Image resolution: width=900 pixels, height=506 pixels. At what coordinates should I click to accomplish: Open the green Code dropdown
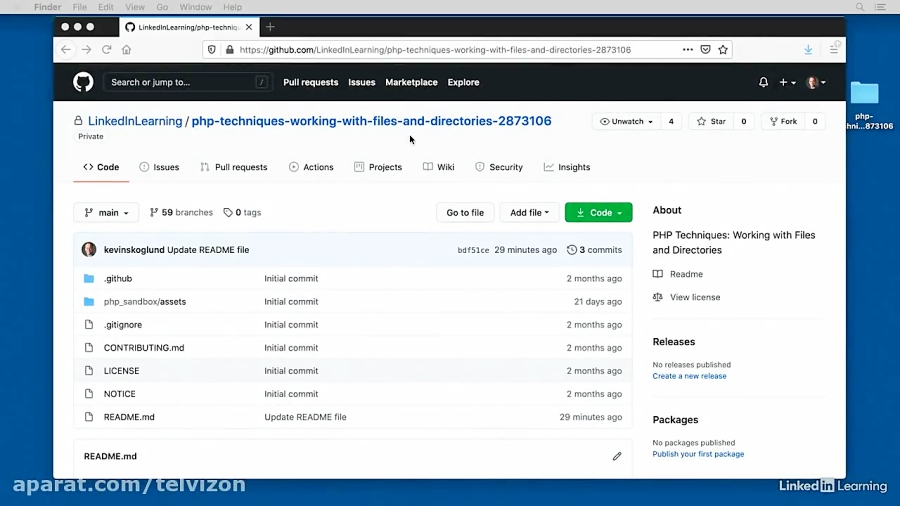(x=598, y=212)
